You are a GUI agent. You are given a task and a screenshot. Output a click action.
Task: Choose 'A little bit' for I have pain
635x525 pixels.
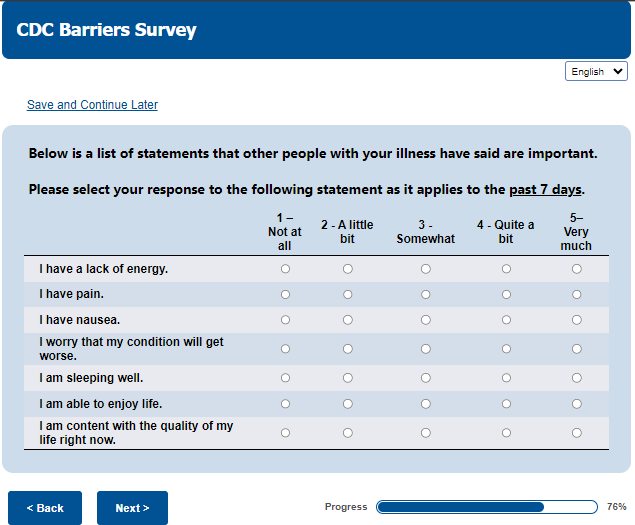pos(348,295)
